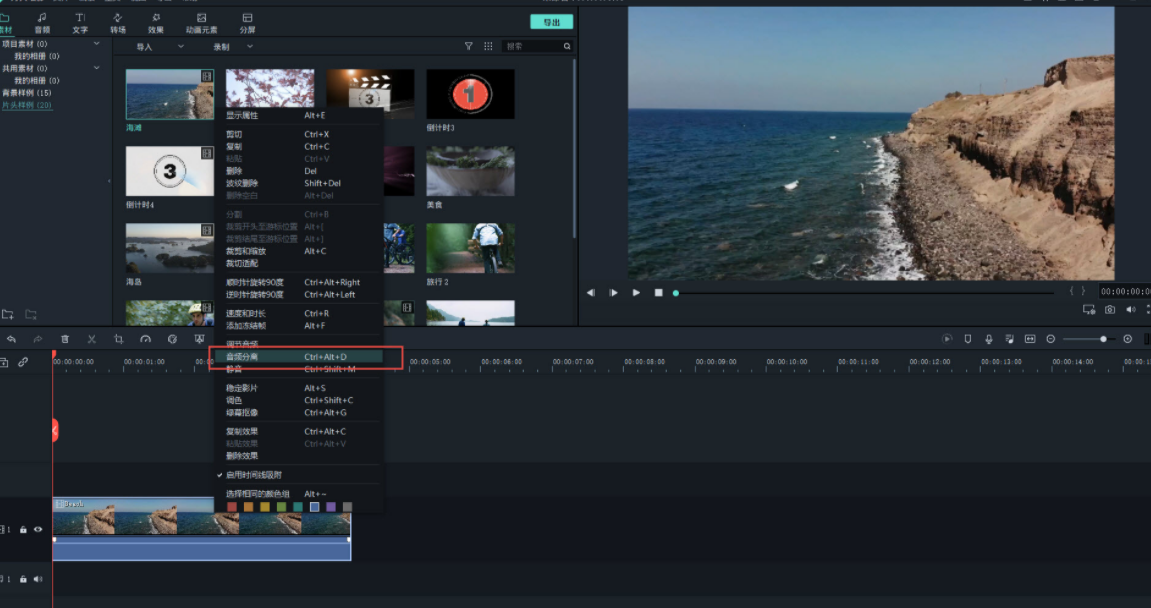
Task: Step forward one frame in preview
Action: [x=613, y=292]
